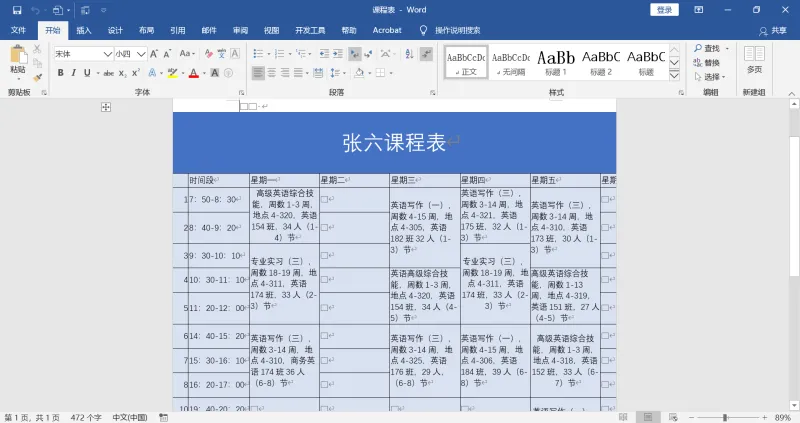Image resolution: width=800 pixels, height=423 pixels.
Task: Click the vertical scrollbar down arrow
Action: tap(794, 406)
